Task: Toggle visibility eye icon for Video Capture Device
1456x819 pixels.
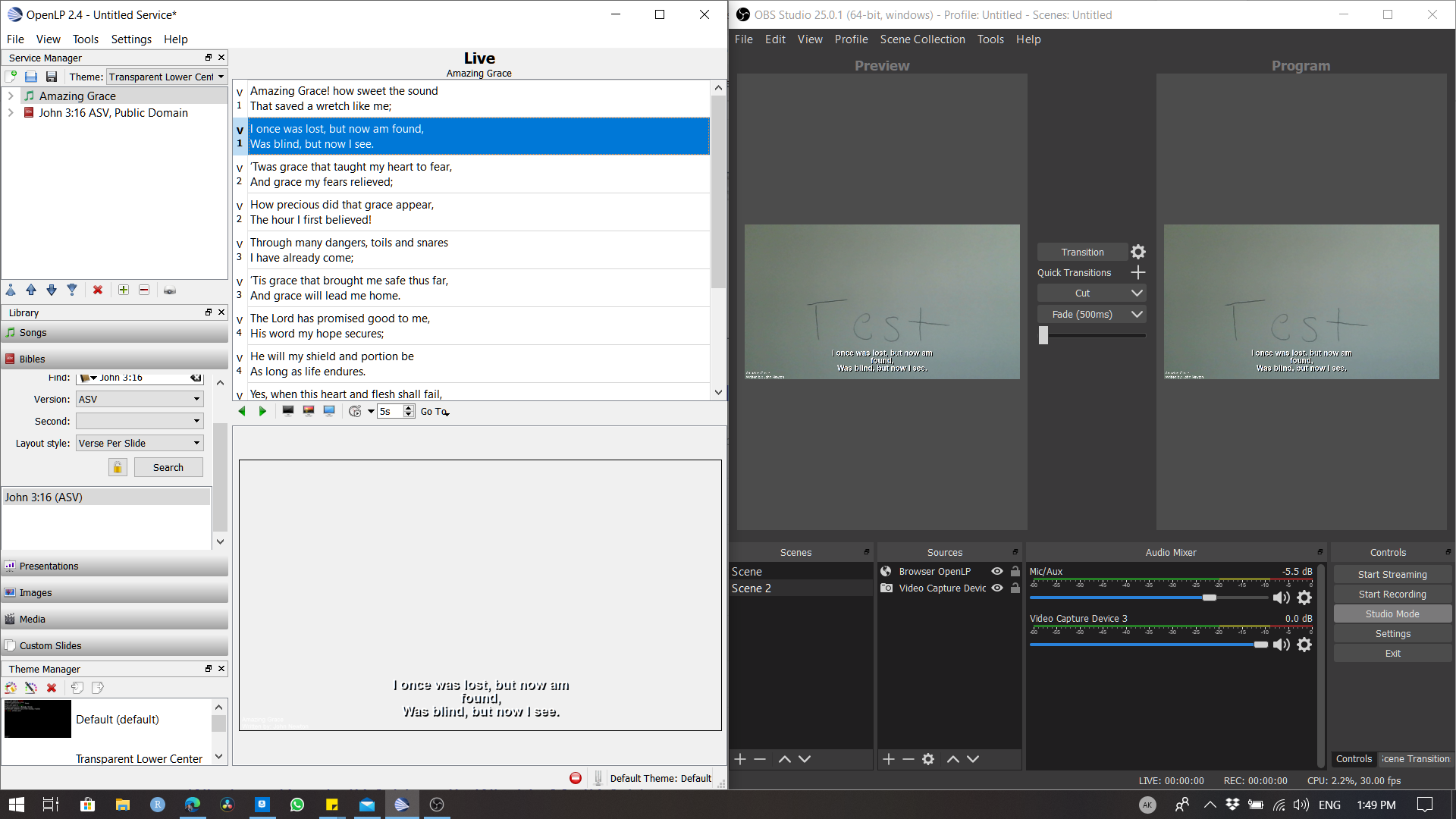Action: pyautogui.click(x=997, y=588)
